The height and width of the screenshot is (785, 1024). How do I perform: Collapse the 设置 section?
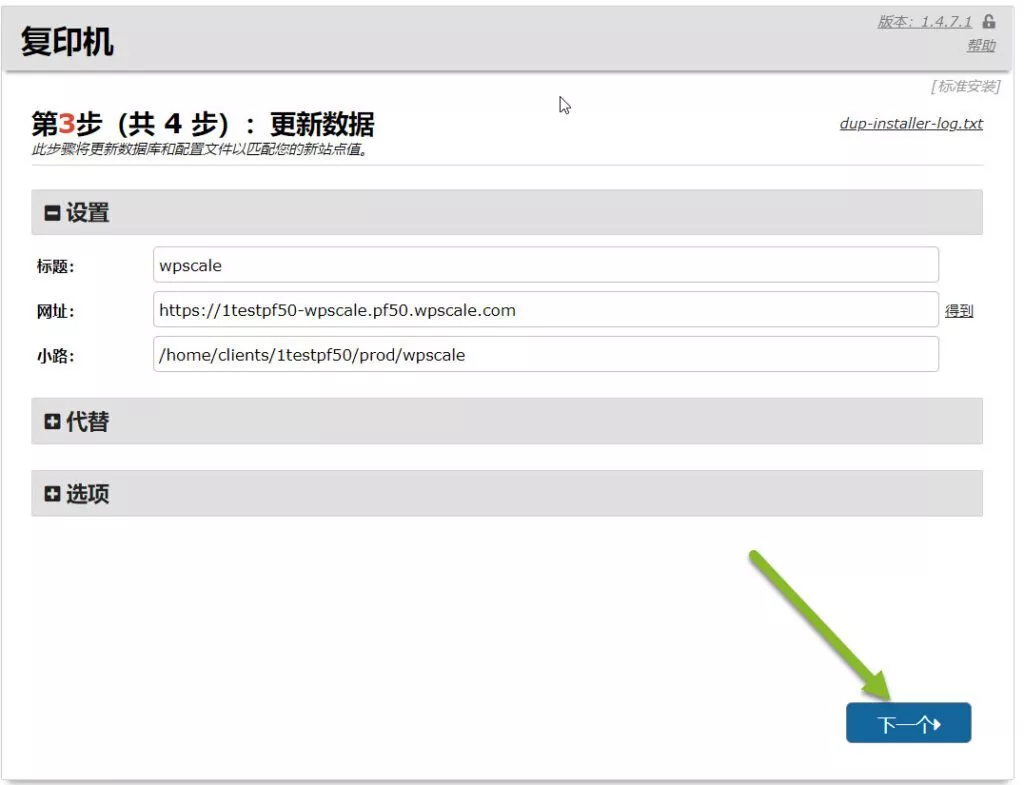tap(507, 212)
